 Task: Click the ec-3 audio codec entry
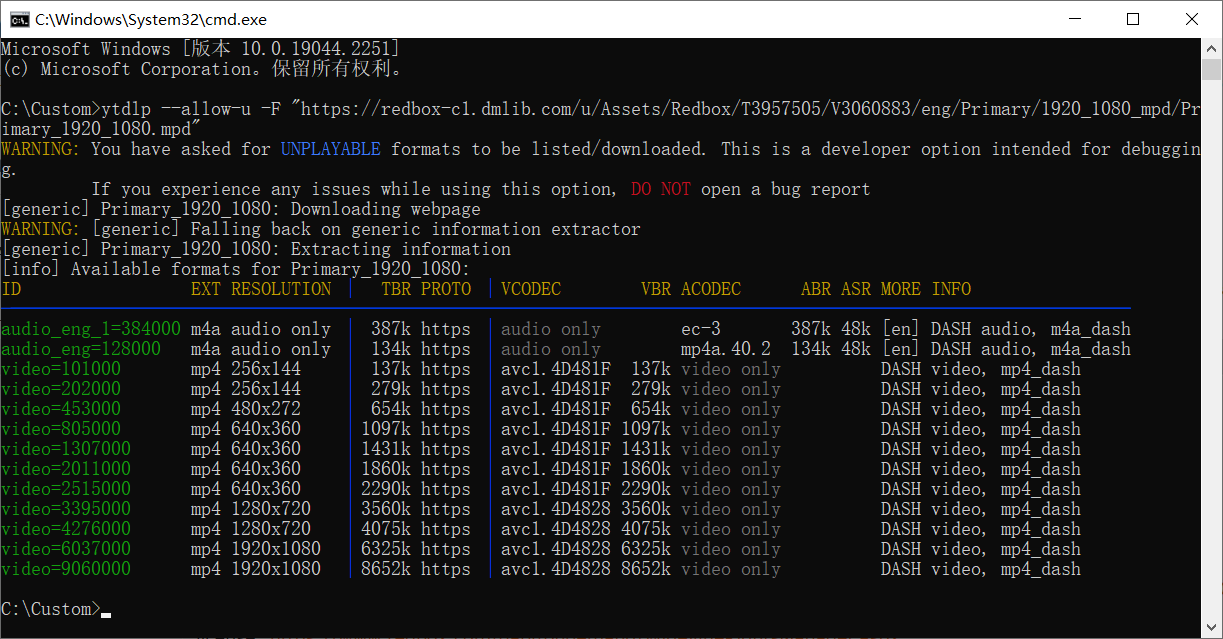point(700,329)
